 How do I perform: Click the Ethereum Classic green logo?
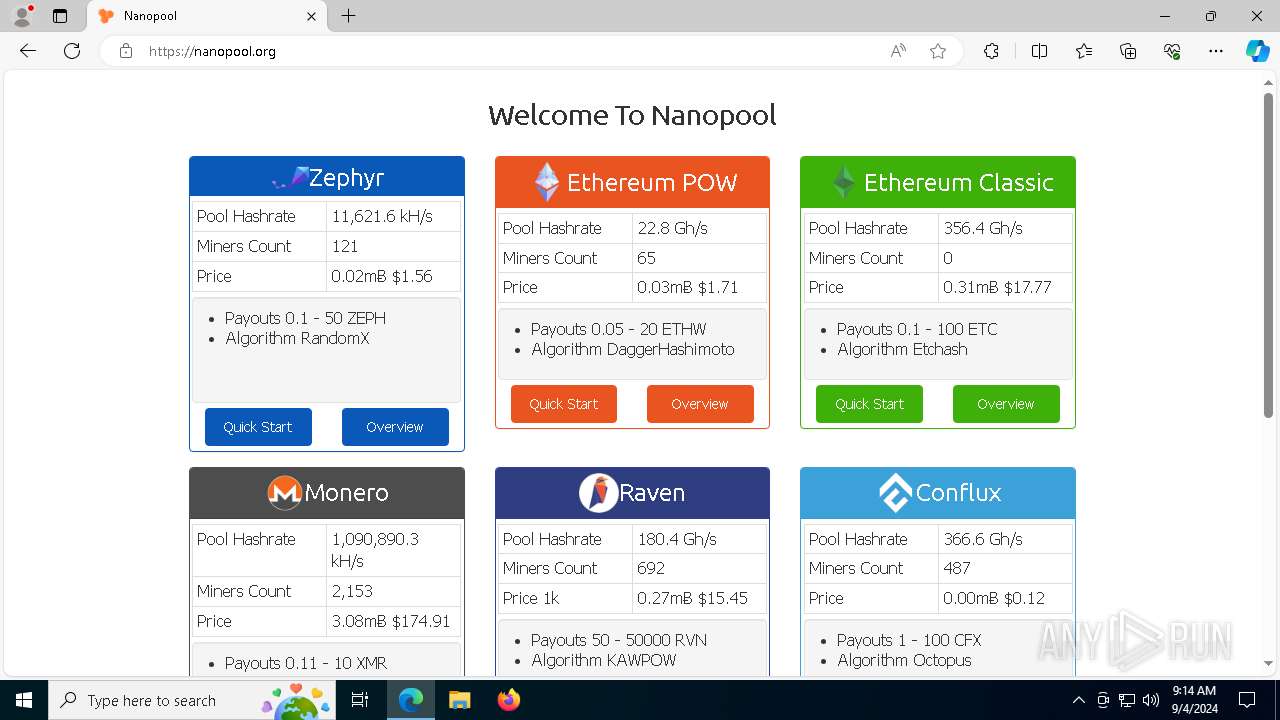point(844,182)
